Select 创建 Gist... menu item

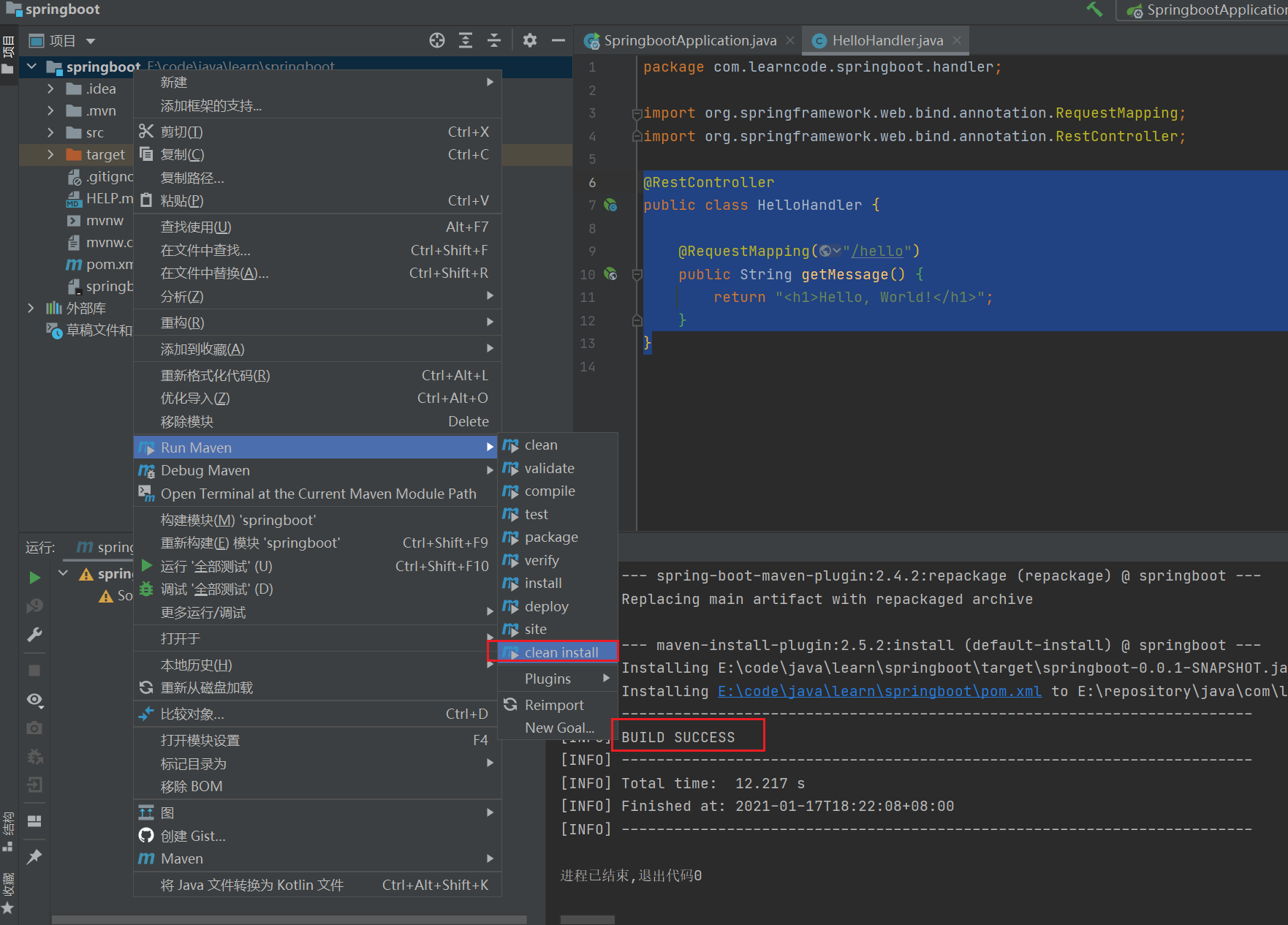(317, 836)
